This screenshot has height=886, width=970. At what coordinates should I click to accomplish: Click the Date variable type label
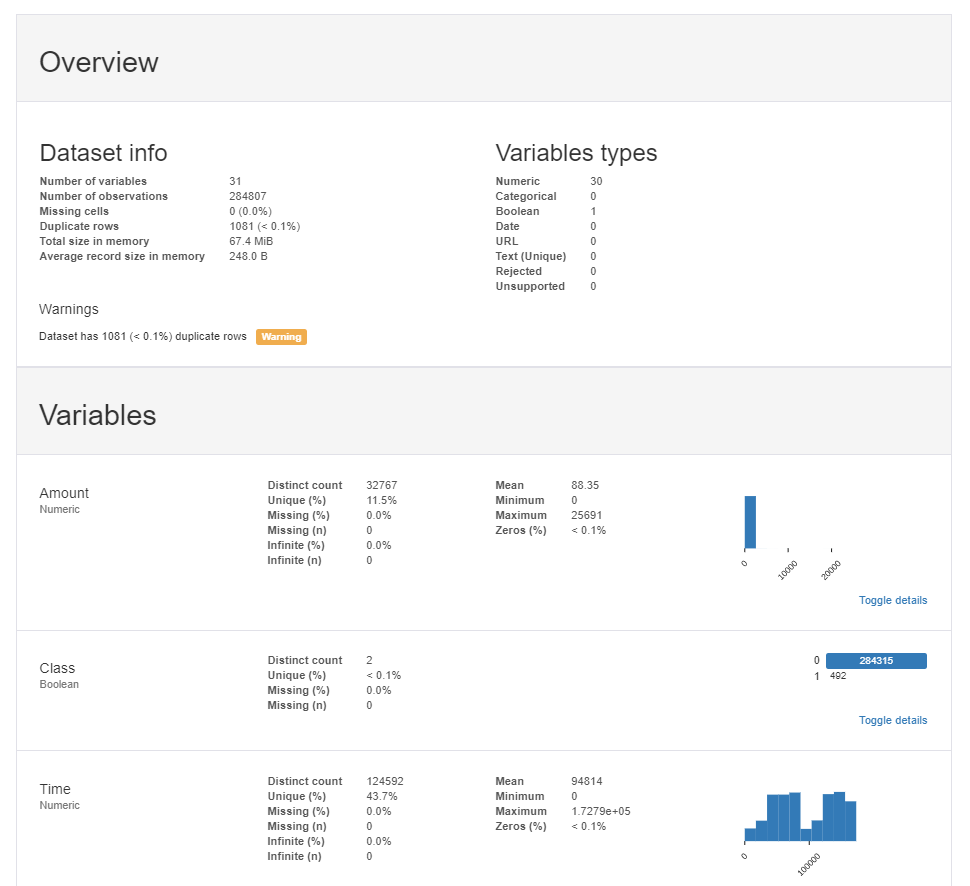point(507,226)
